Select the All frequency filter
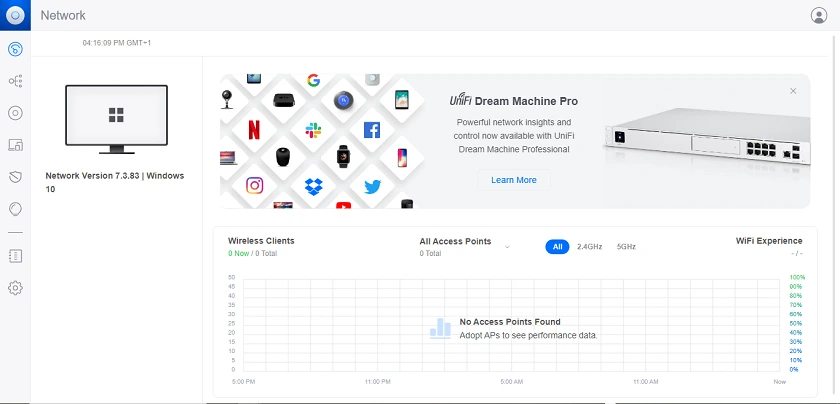Viewport: 840px width, 404px height. (x=557, y=246)
